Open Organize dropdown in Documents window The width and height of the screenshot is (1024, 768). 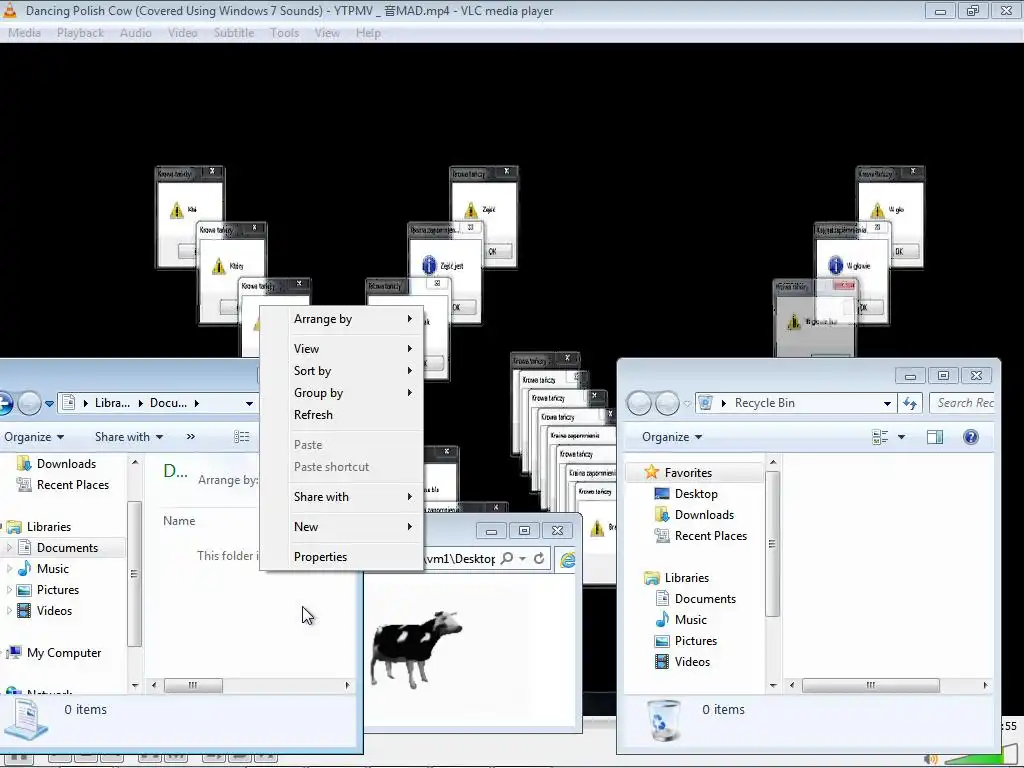coord(34,437)
